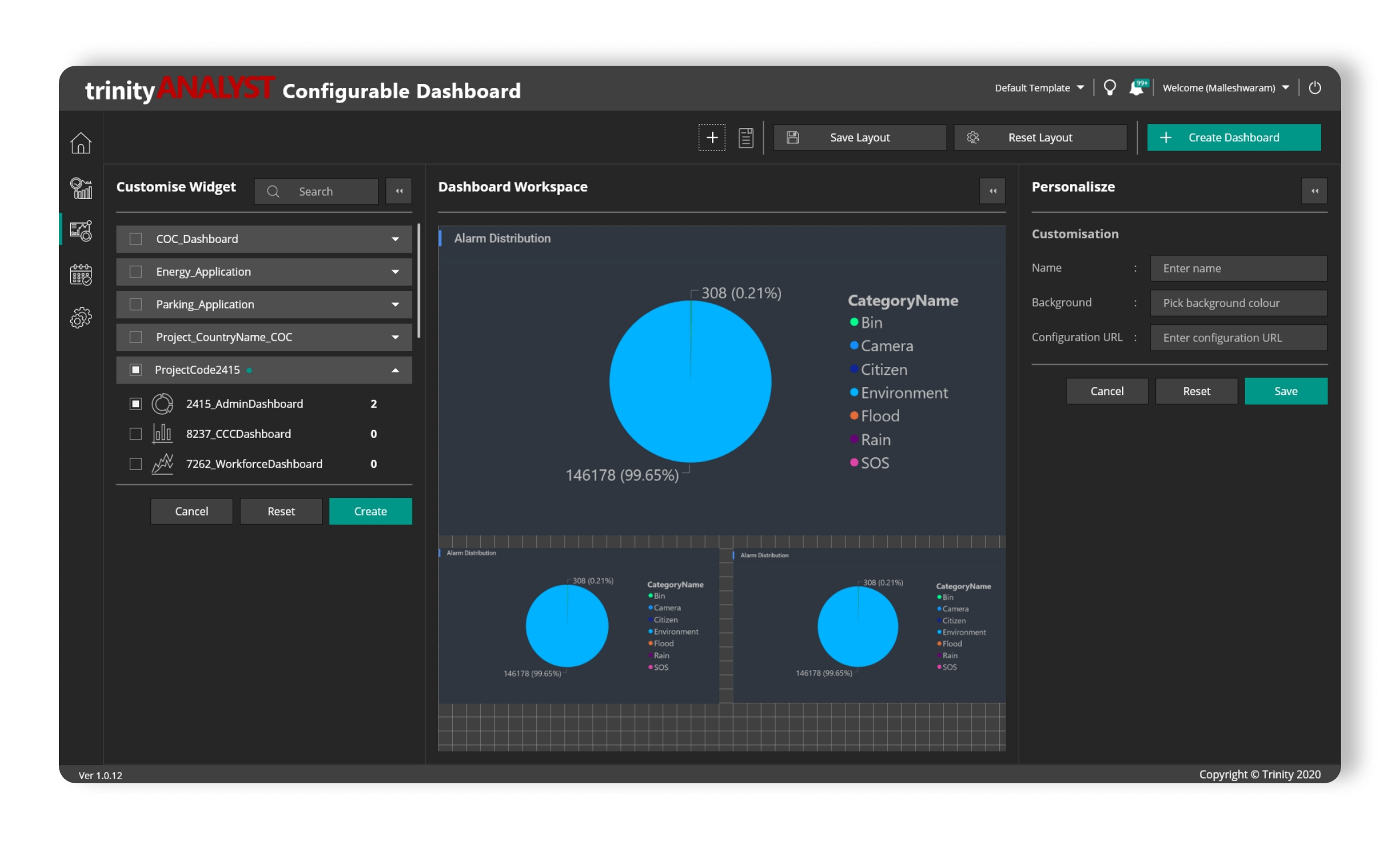
Task: Click Camera legend in large chart
Action: tap(881, 346)
